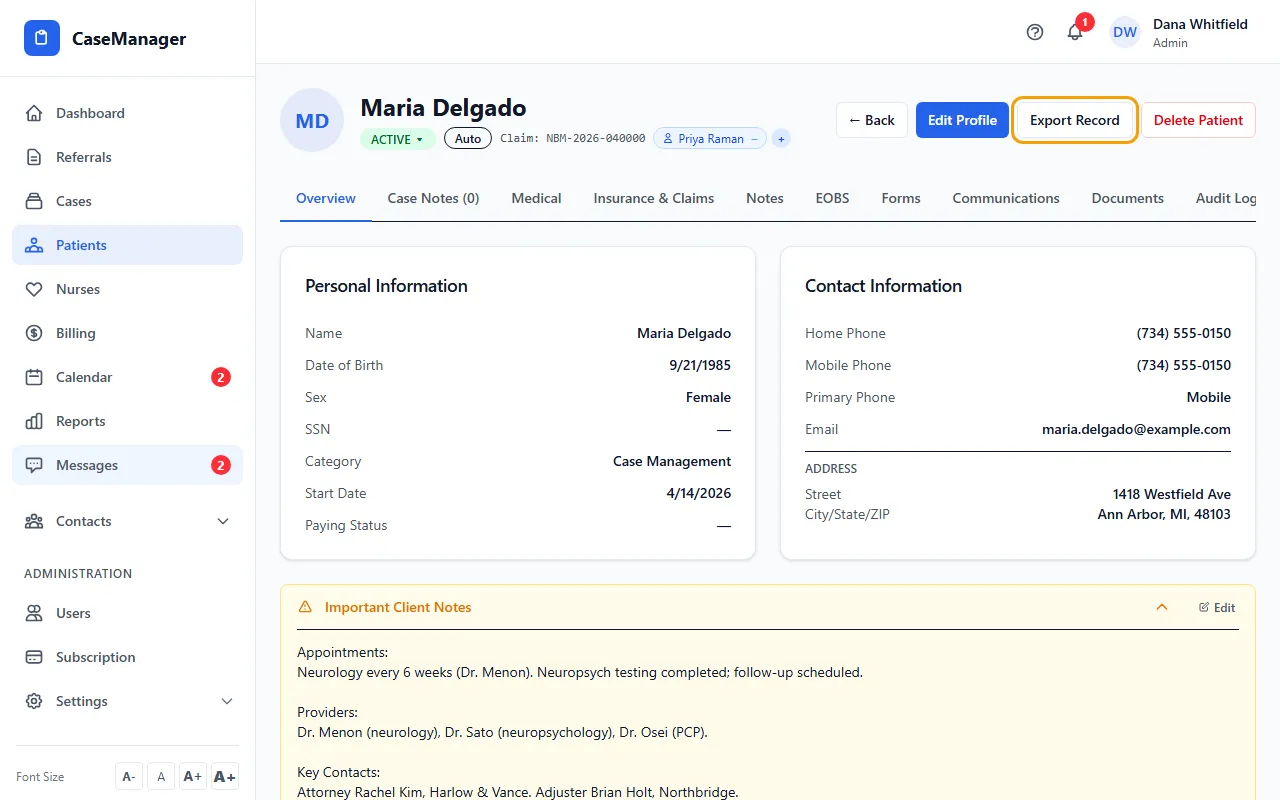Image resolution: width=1280 pixels, height=800 pixels.
Task: Click the Calendar icon in the sidebar
Action: coord(34,377)
